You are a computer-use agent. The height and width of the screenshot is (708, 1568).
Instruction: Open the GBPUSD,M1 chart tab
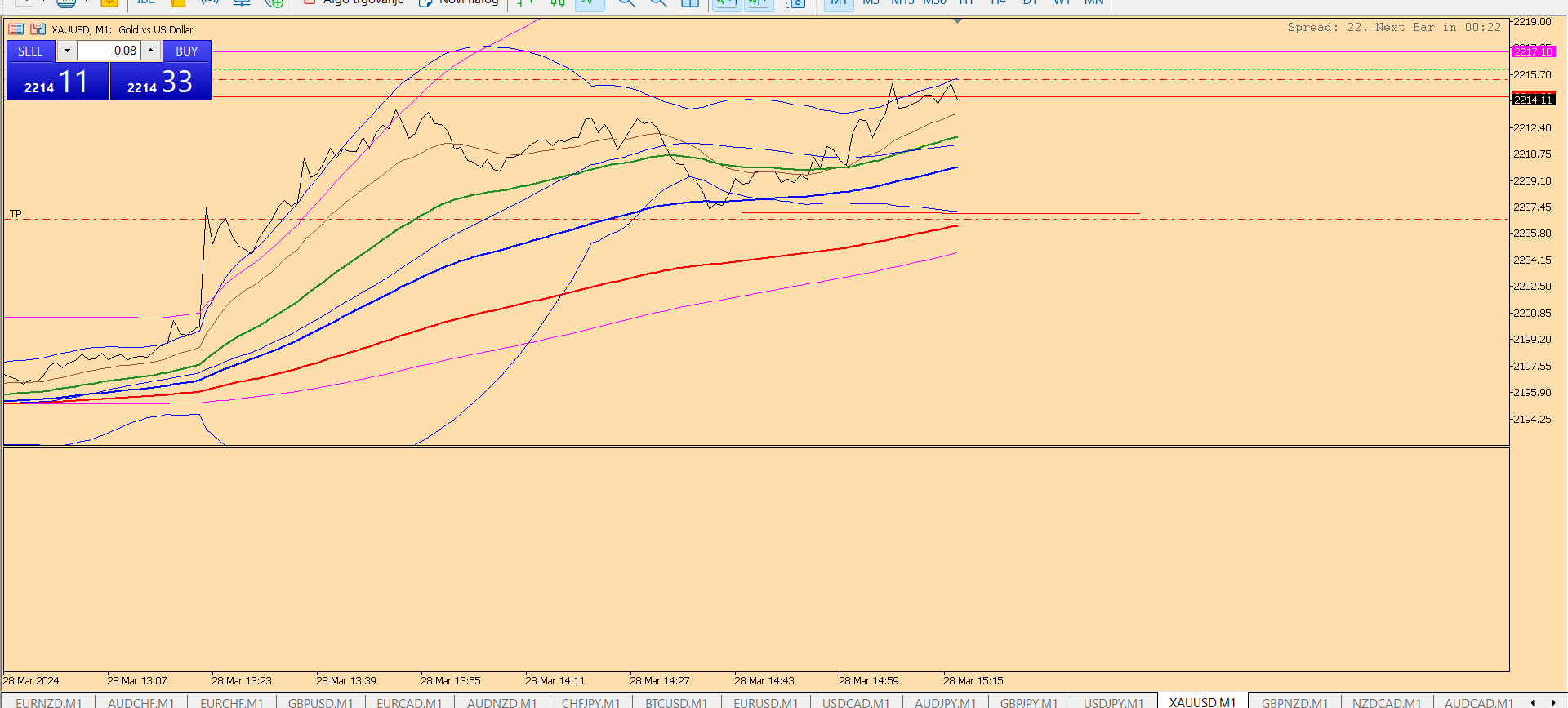pyautogui.click(x=321, y=702)
